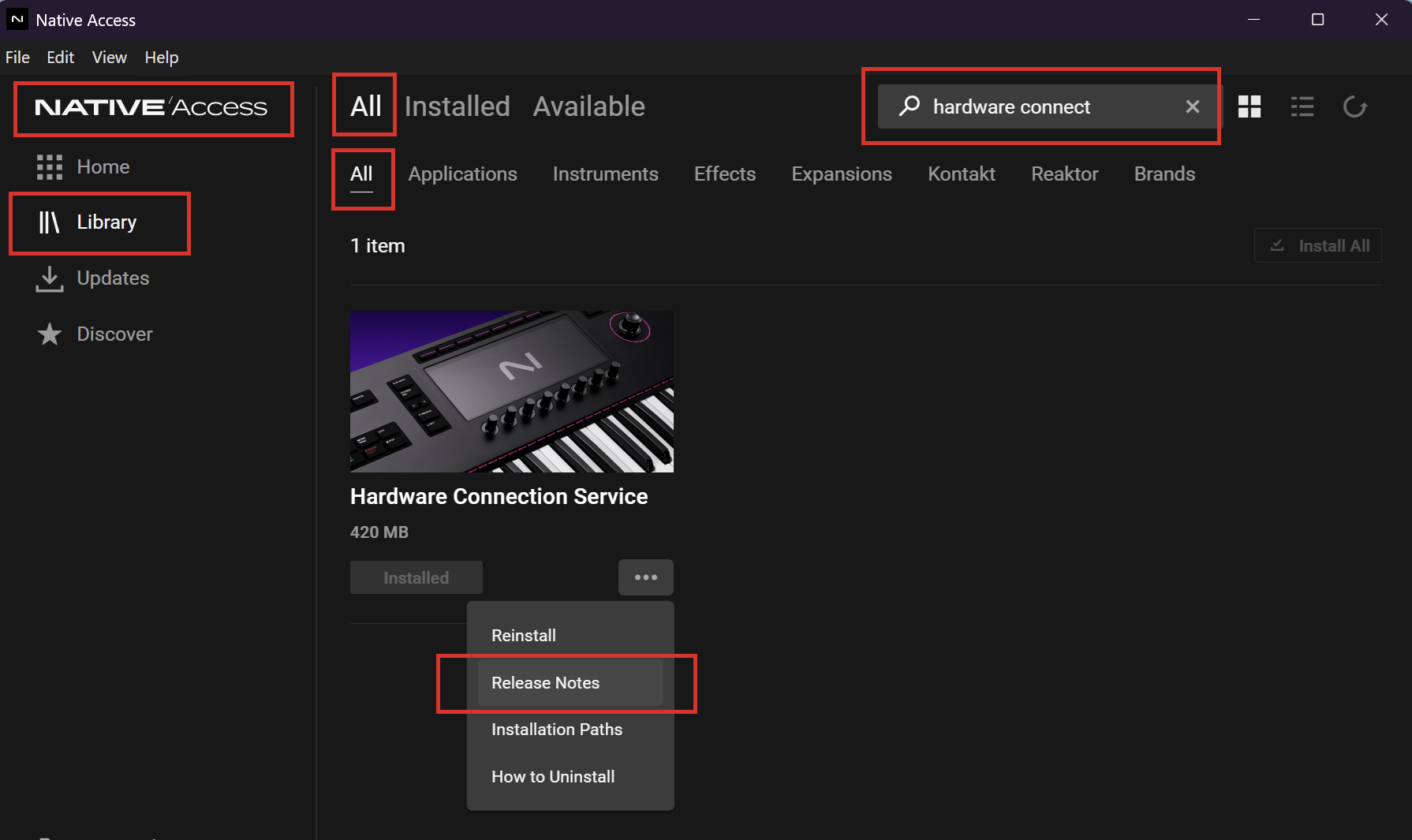Minimize the Native Access window
The height and width of the screenshot is (840, 1412).
point(1253,20)
